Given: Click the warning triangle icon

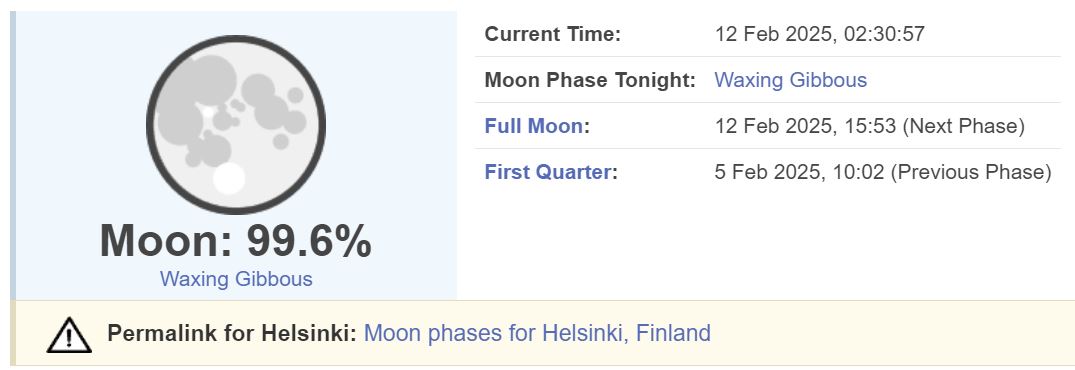Looking at the screenshot, I should [x=69, y=335].
